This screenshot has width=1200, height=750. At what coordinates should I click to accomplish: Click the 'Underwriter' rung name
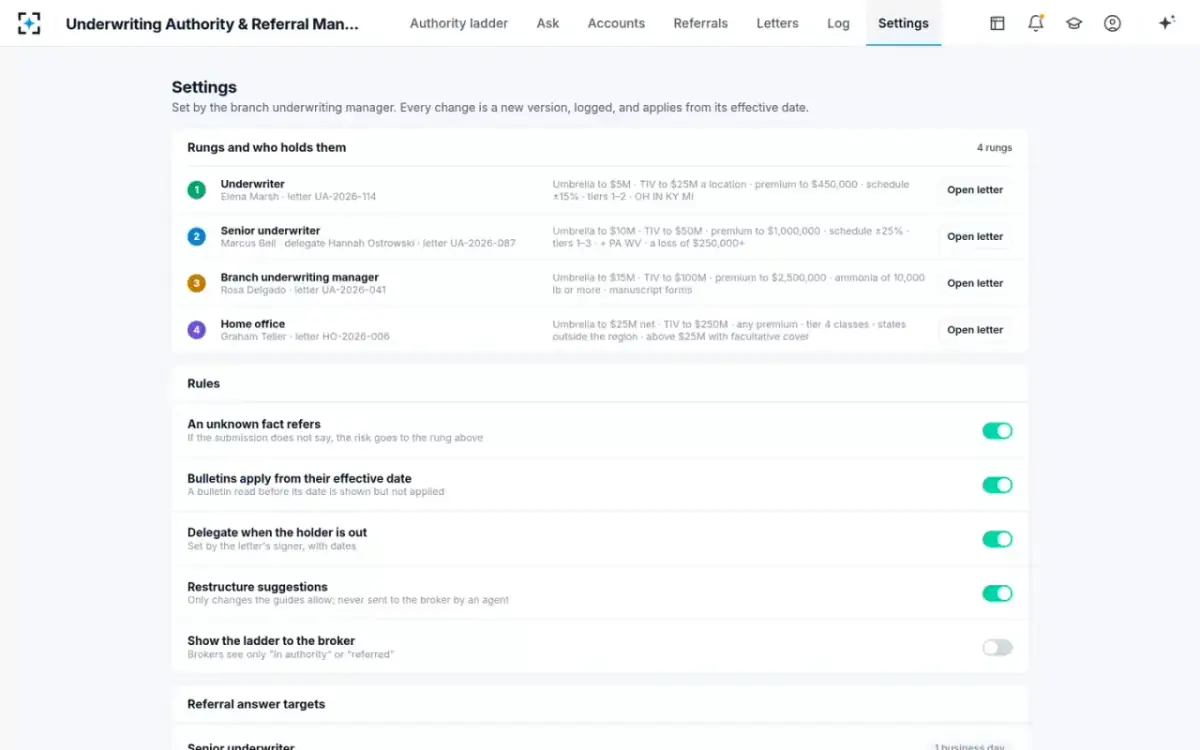(x=253, y=184)
